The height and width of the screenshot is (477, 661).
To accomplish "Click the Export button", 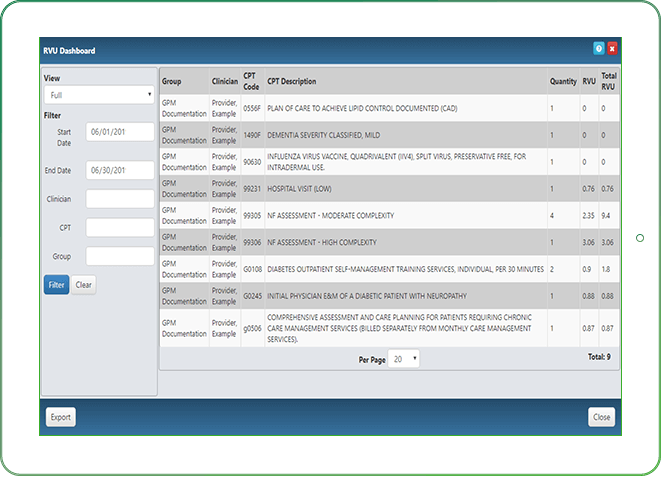I will tap(61, 417).
